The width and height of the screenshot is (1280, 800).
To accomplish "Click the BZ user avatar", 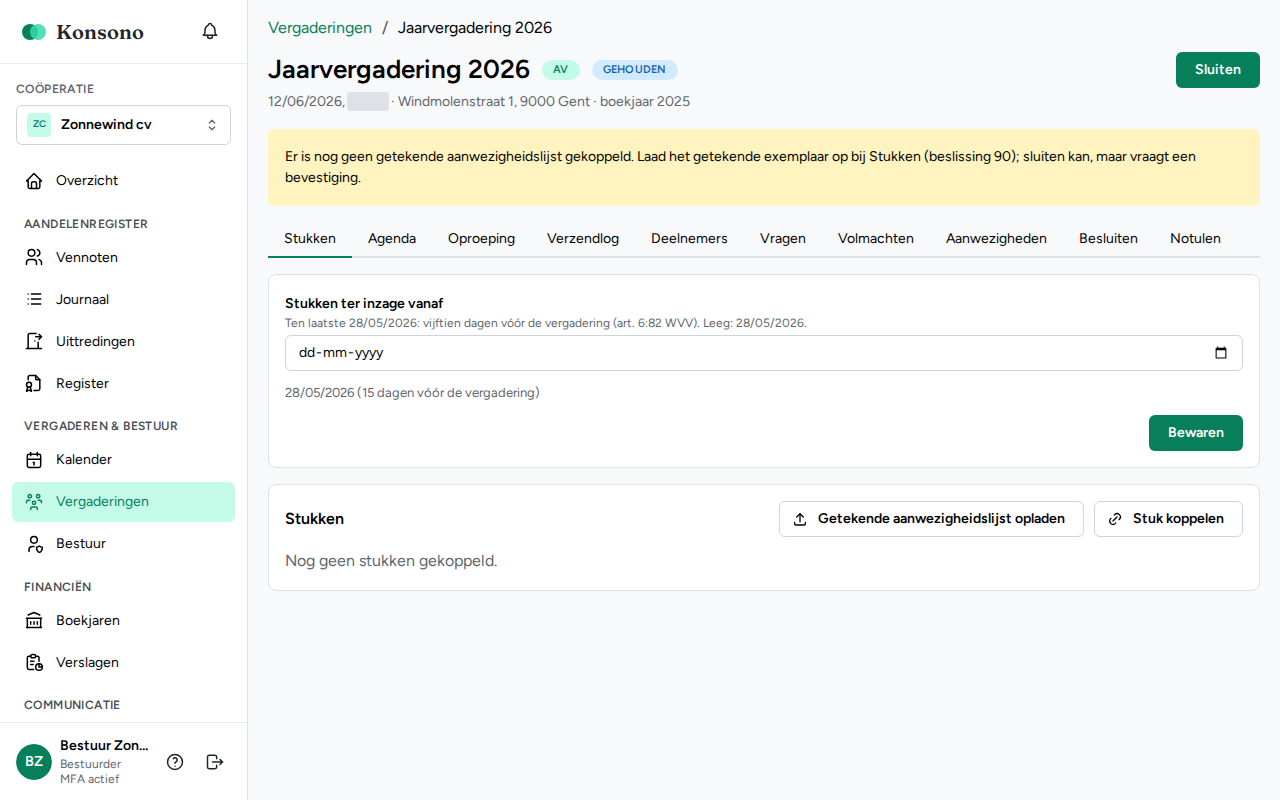I will (x=34, y=762).
